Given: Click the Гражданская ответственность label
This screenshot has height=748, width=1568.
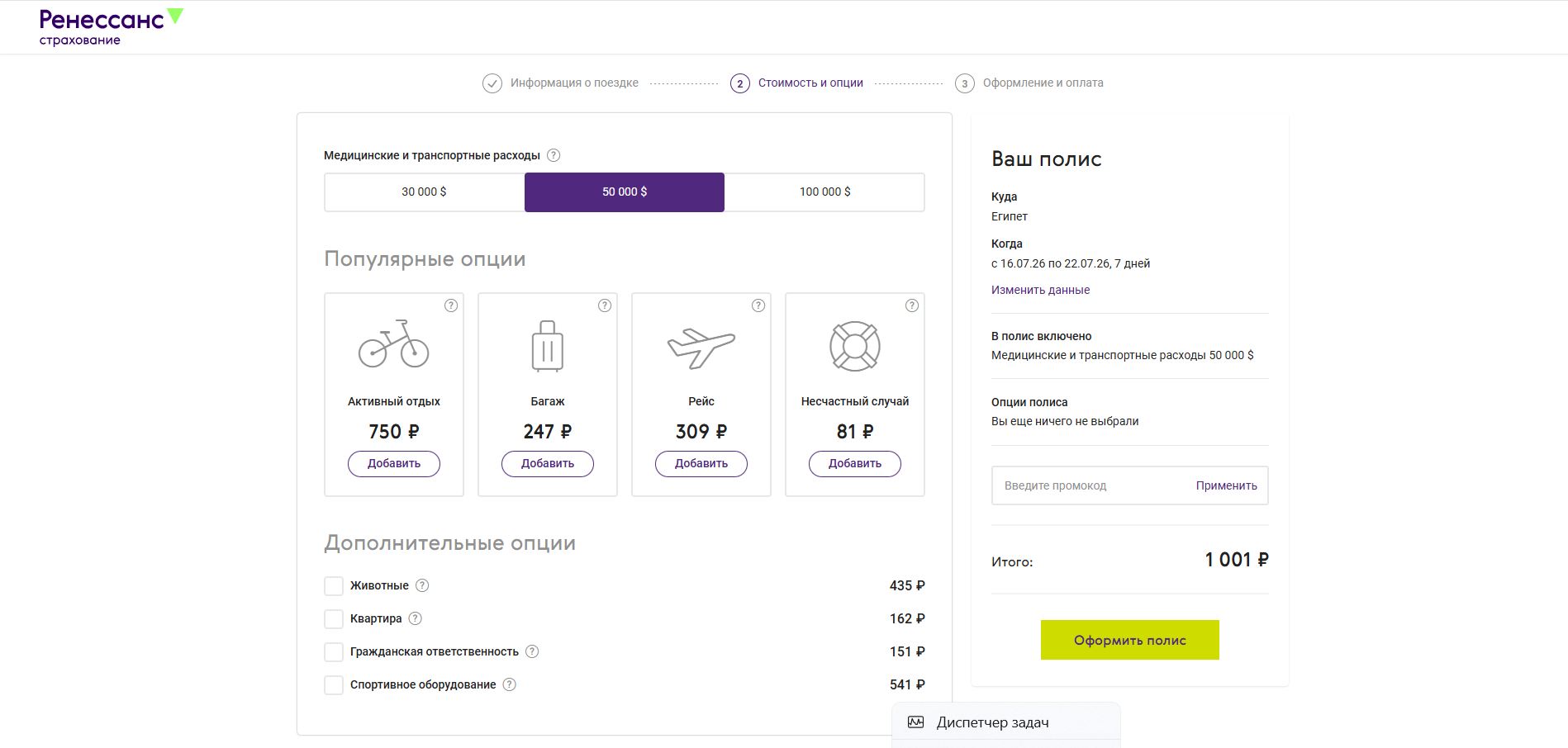Looking at the screenshot, I should pyautogui.click(x=435, y=651).
